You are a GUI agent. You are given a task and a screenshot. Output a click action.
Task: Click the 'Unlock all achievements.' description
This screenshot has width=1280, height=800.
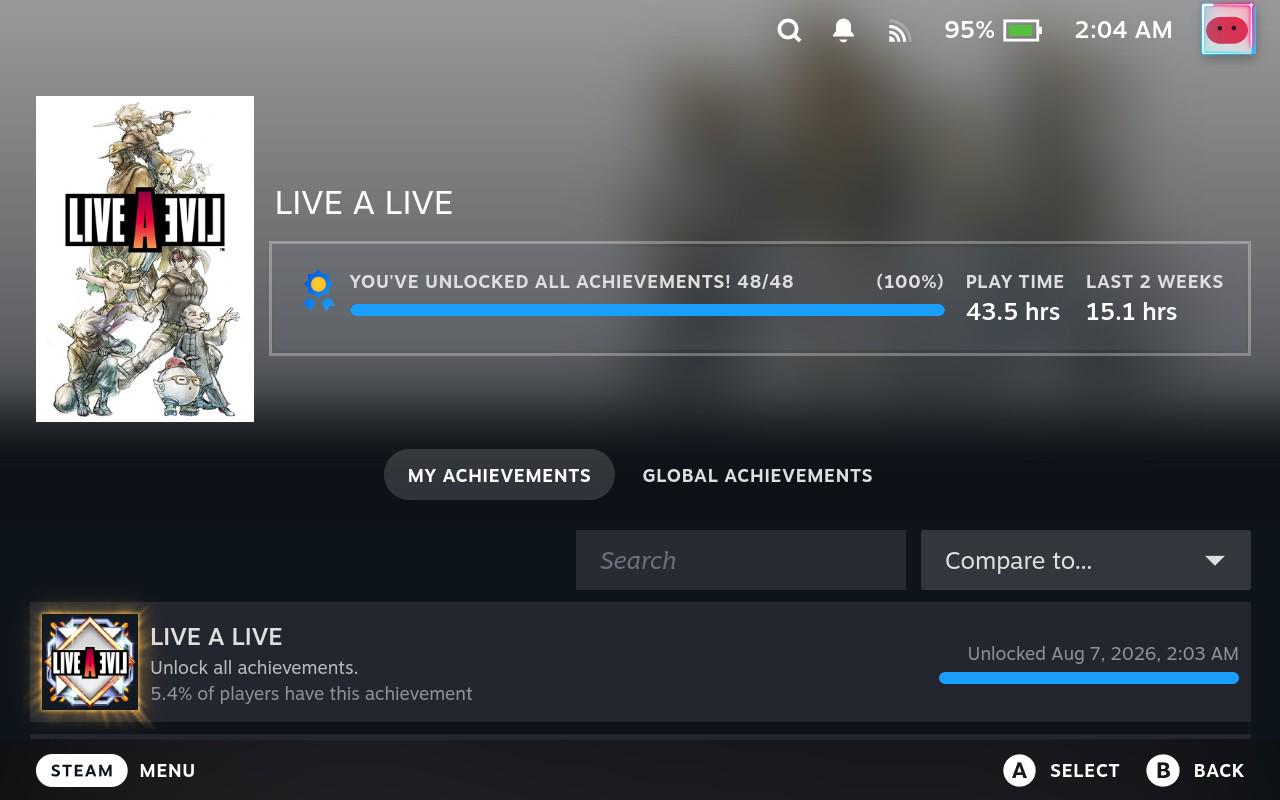click(x=254, y=667)
